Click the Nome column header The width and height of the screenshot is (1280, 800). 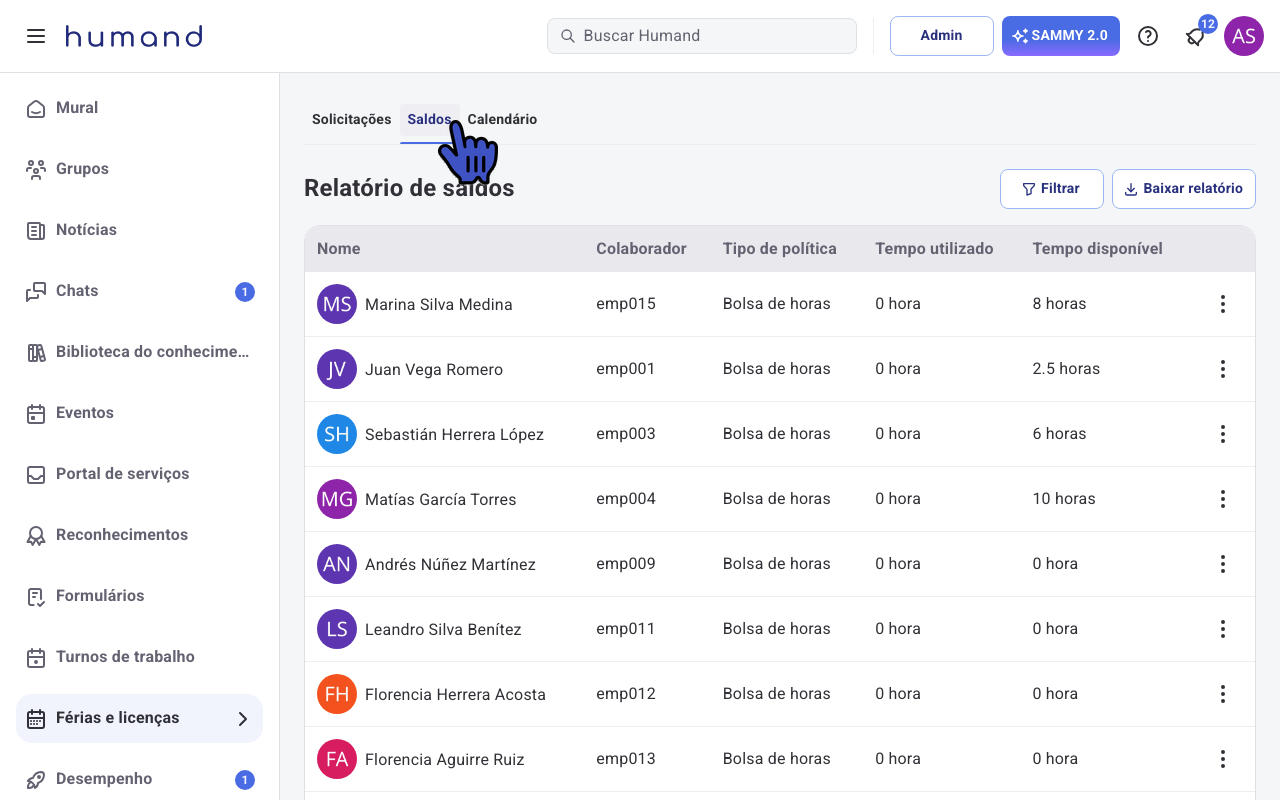point(338,249)
